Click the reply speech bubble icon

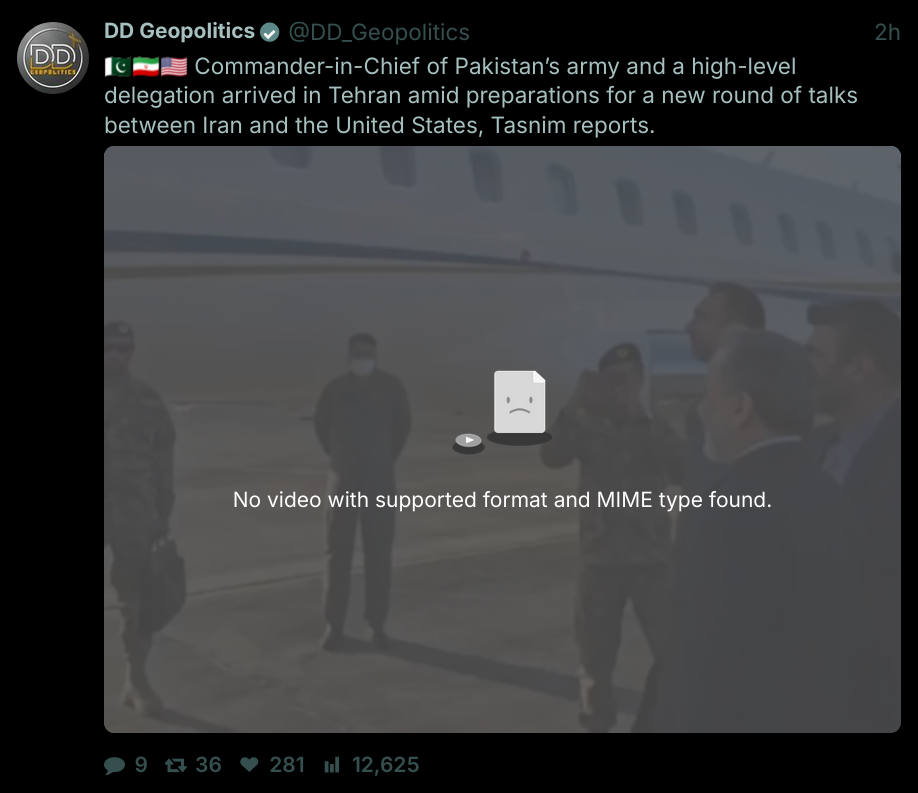[115, 766]
